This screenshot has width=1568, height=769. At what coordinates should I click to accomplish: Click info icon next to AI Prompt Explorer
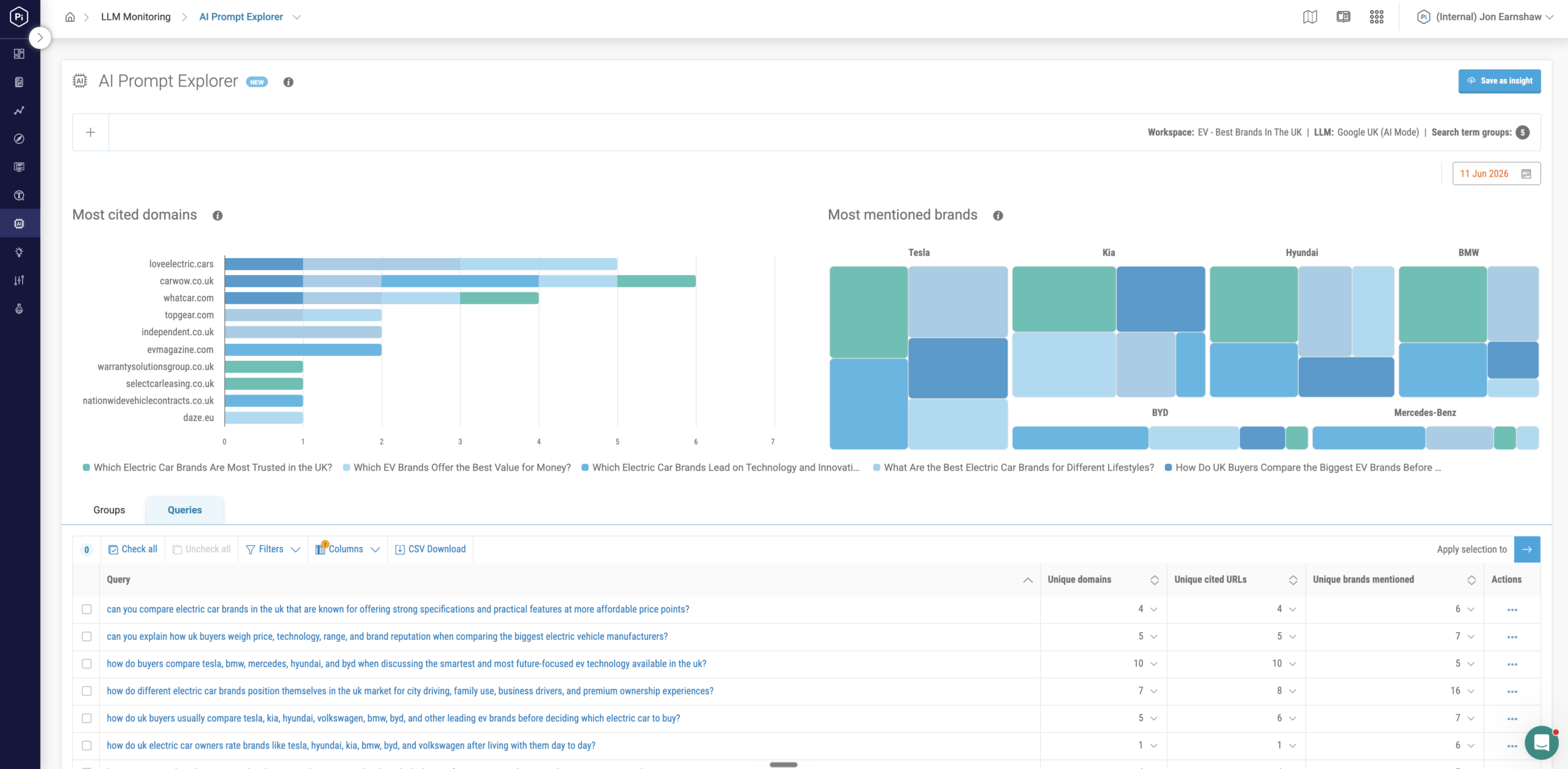pos(288,82)
